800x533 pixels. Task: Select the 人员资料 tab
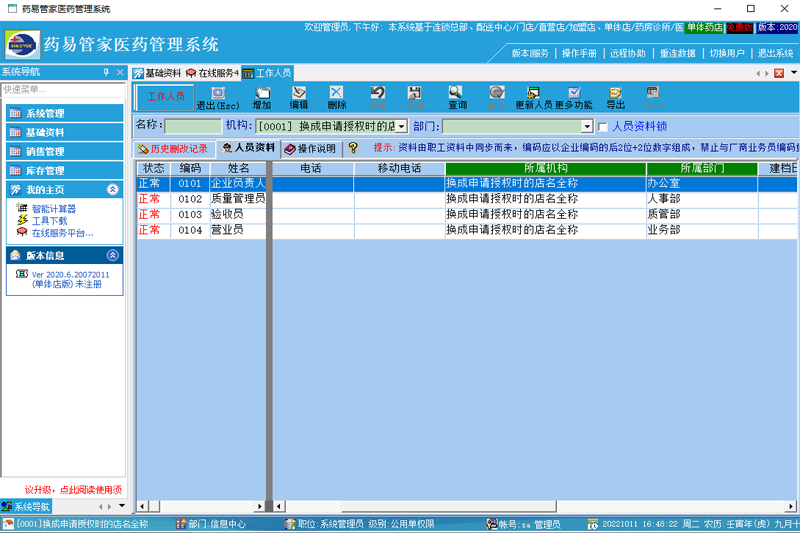pos(248,148)
